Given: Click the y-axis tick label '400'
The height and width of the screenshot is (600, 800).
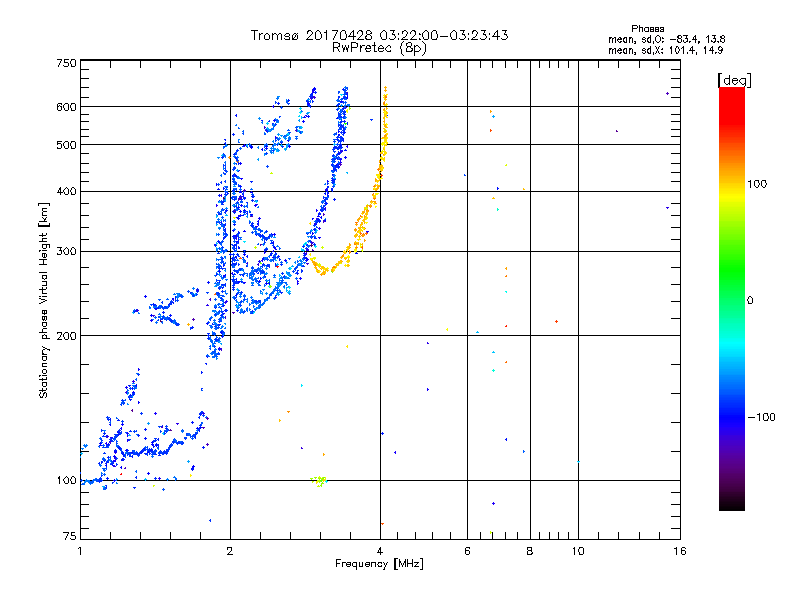Looking at the screenshot, I should (x=66, y=191).
